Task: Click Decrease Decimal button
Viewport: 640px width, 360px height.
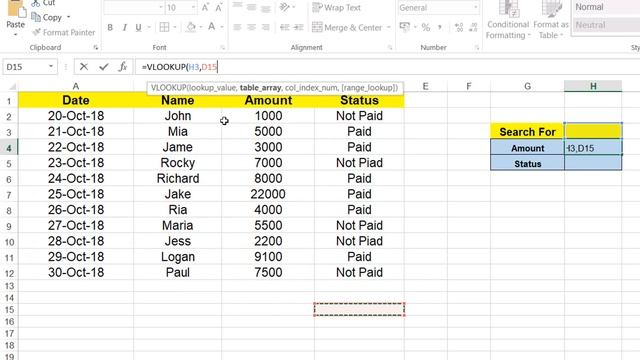Action: pos(473,27)
